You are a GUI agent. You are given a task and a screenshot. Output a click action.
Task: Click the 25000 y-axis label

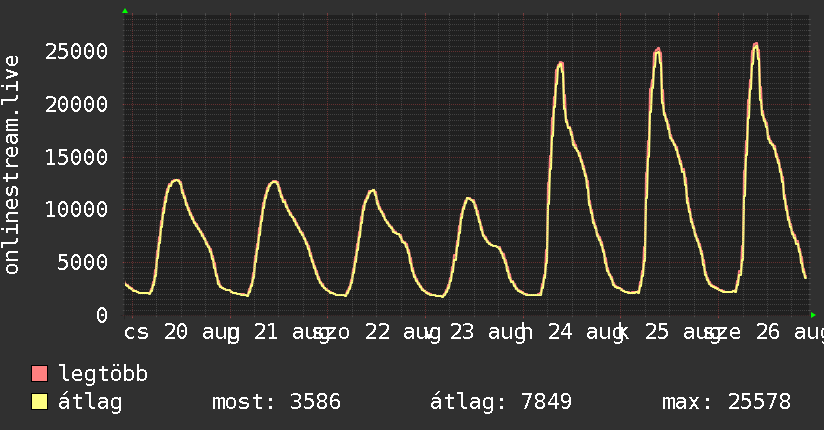pos(77,52)
